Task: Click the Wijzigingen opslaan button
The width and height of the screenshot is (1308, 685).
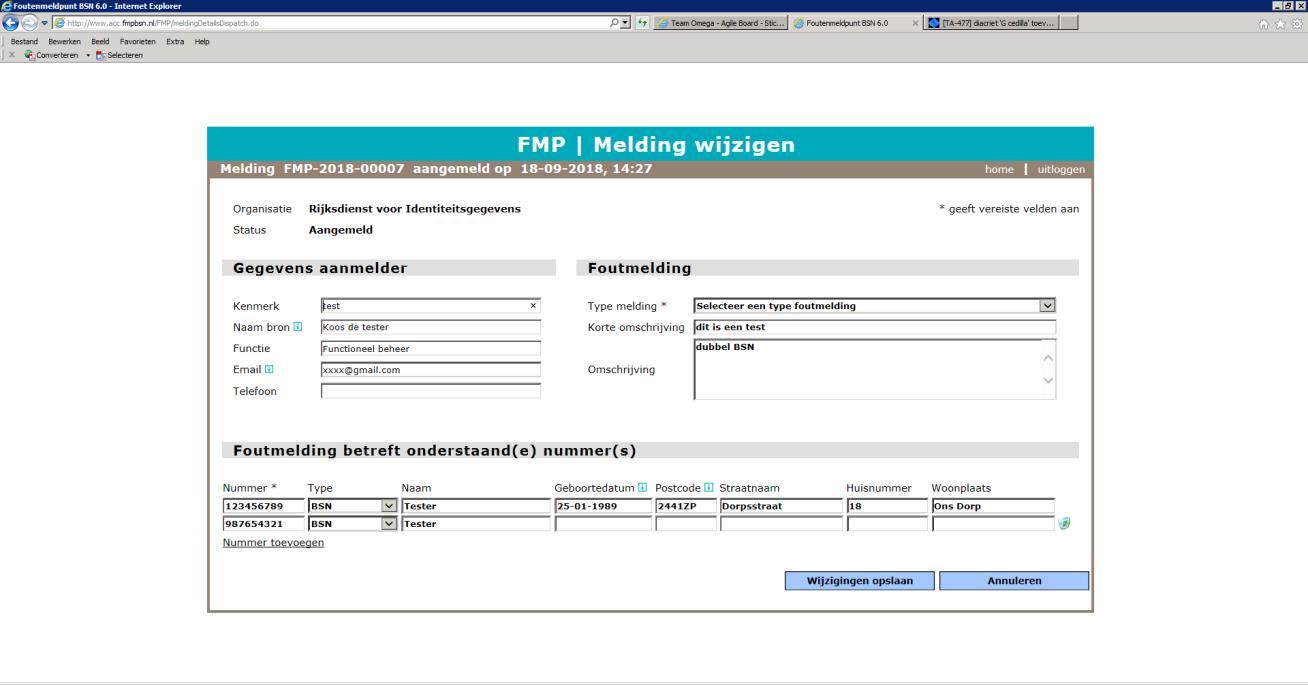Action: click(x=859, y=581)
